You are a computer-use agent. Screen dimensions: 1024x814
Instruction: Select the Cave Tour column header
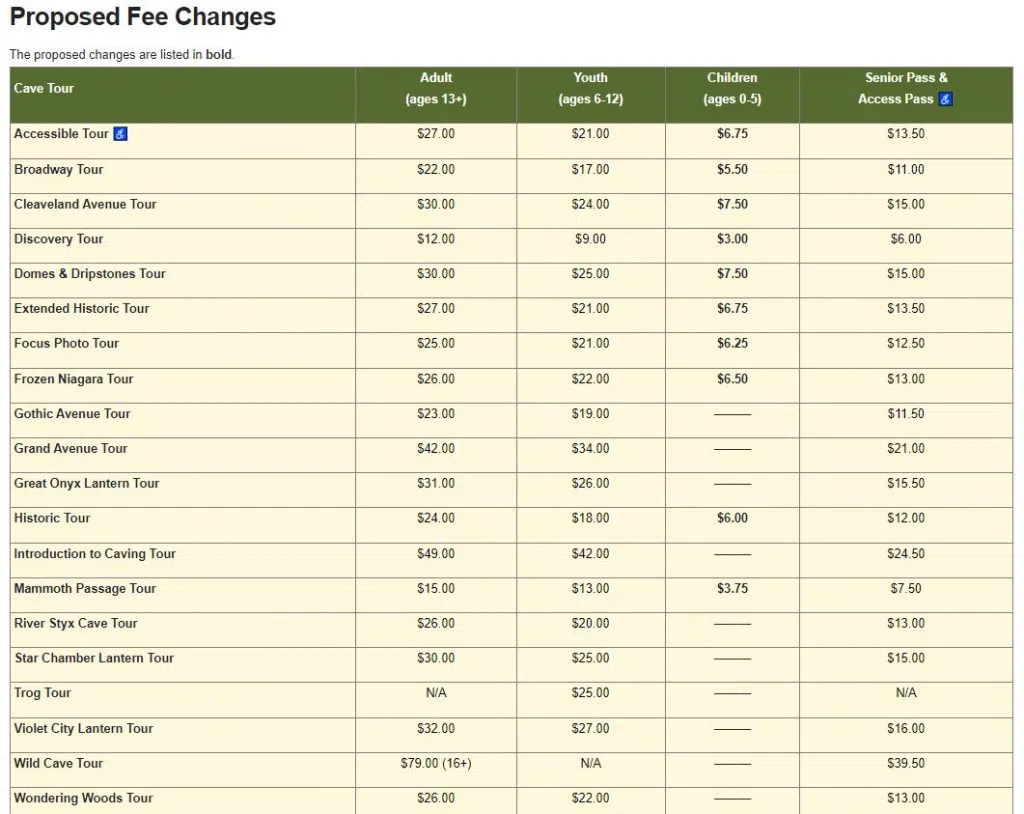pos(44,88)
